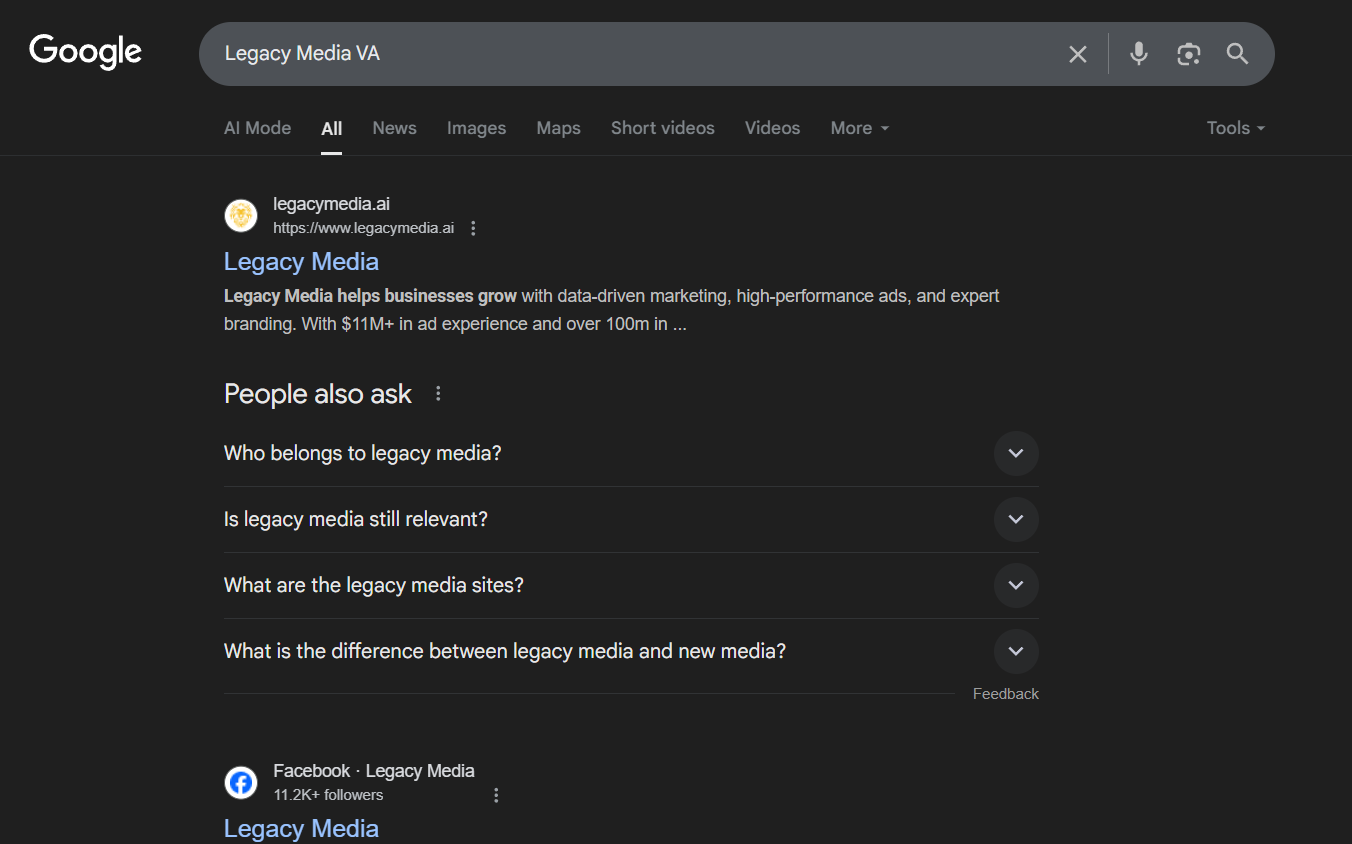1352x844 pixels.
Task: Click the "legacymedia.ai" site name
Action: [331, 204]
